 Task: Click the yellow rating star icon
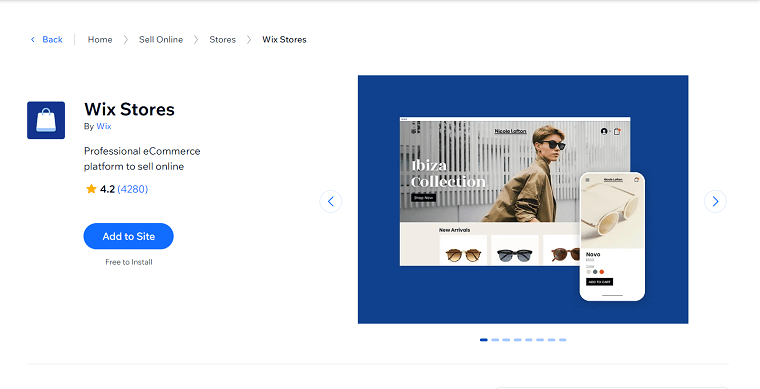(91, 189)
